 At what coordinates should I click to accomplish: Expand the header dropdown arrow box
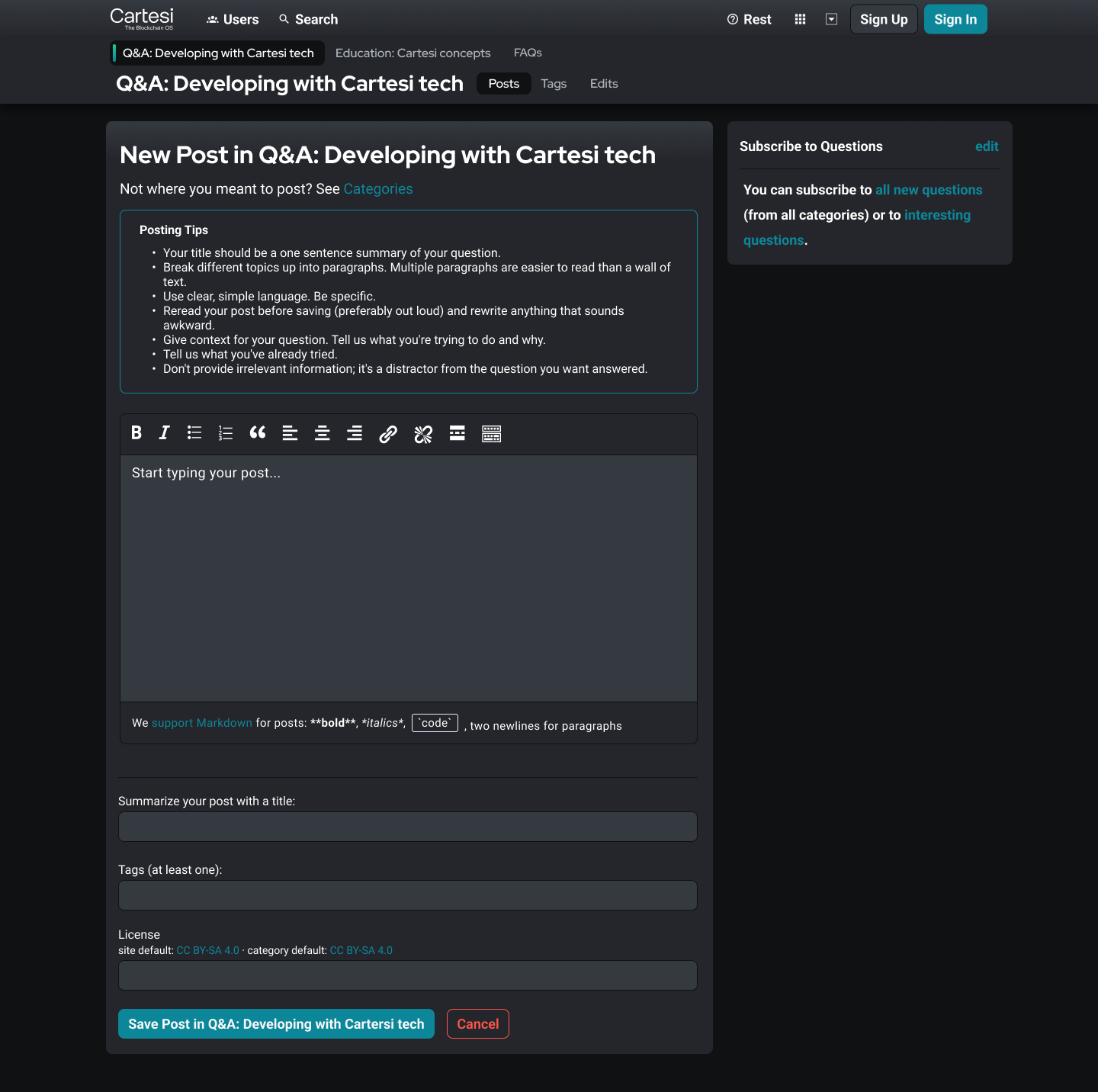coord(832,19)
